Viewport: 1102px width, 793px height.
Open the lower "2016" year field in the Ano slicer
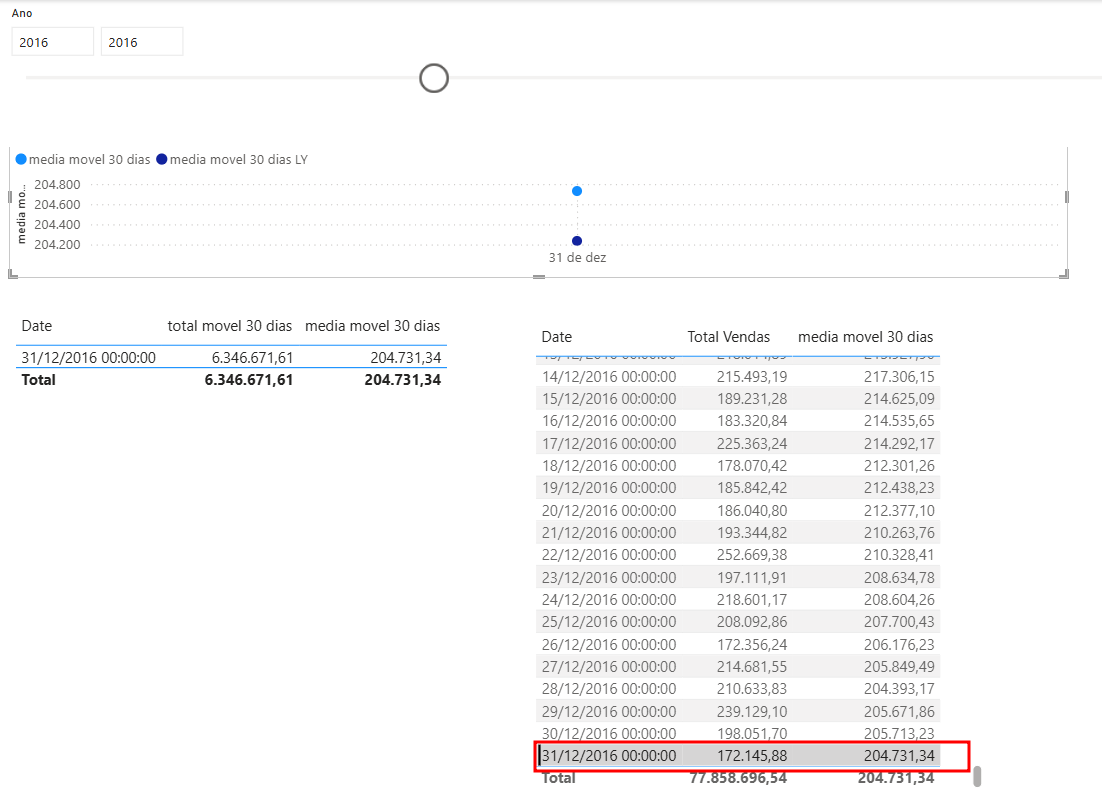pyautogui.click(x=141, y=41)
